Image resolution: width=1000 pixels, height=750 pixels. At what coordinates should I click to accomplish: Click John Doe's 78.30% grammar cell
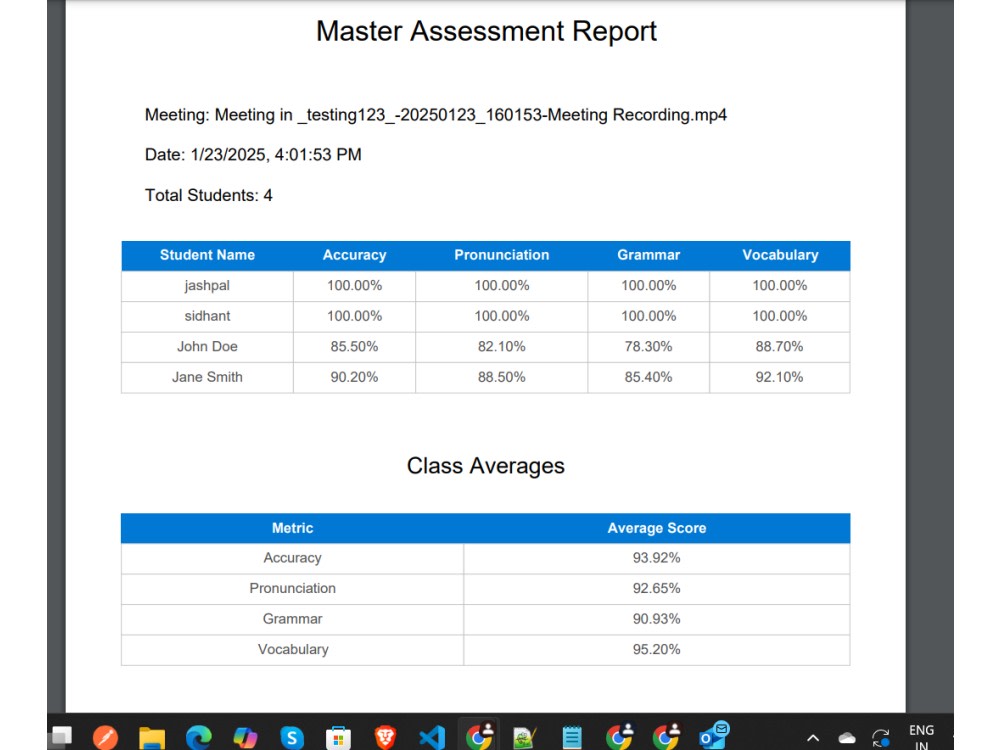tap(649, 347)
